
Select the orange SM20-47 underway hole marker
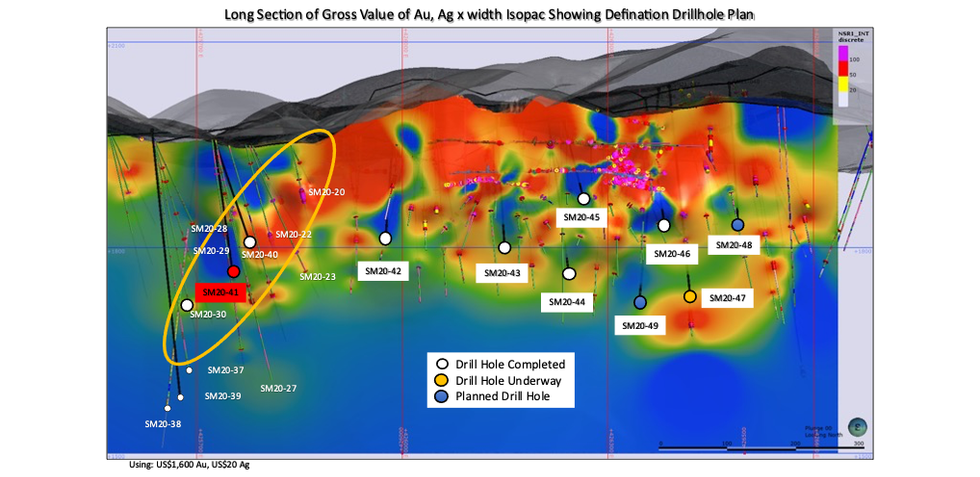690,297
